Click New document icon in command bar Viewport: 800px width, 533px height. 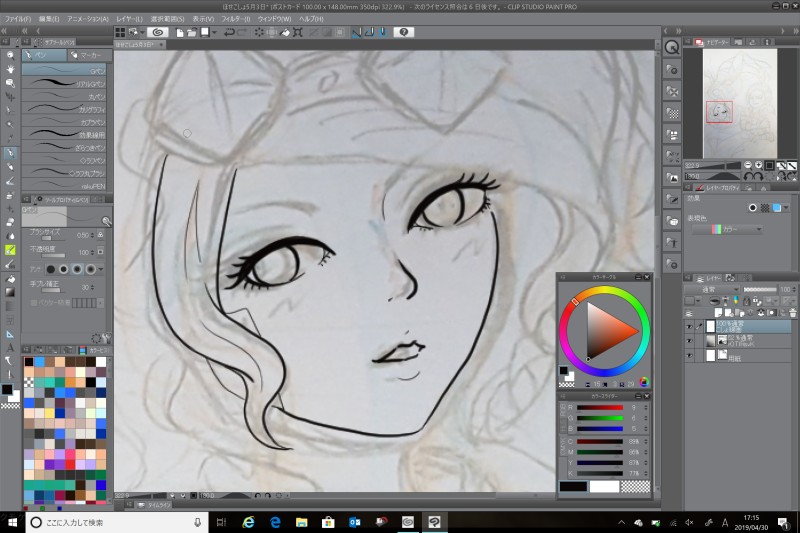pyautogui.click(x=180, y=32)
